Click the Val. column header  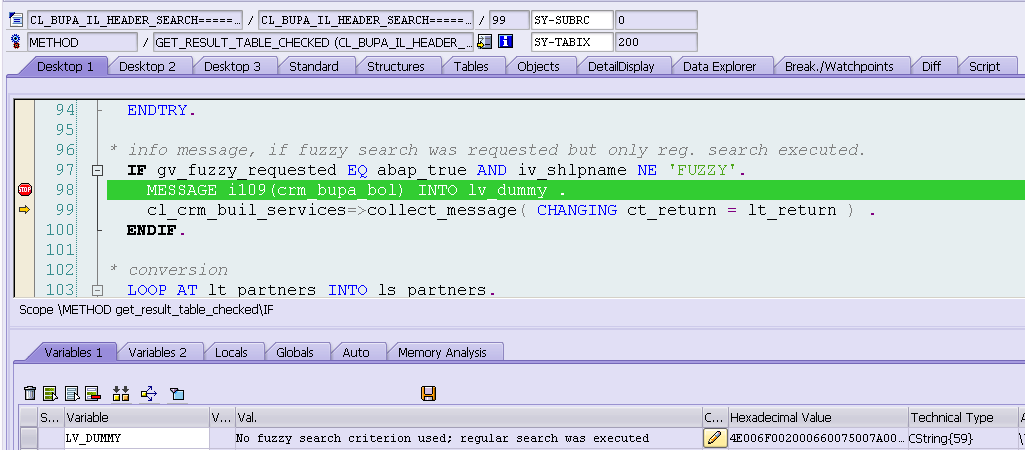point(468,417)
